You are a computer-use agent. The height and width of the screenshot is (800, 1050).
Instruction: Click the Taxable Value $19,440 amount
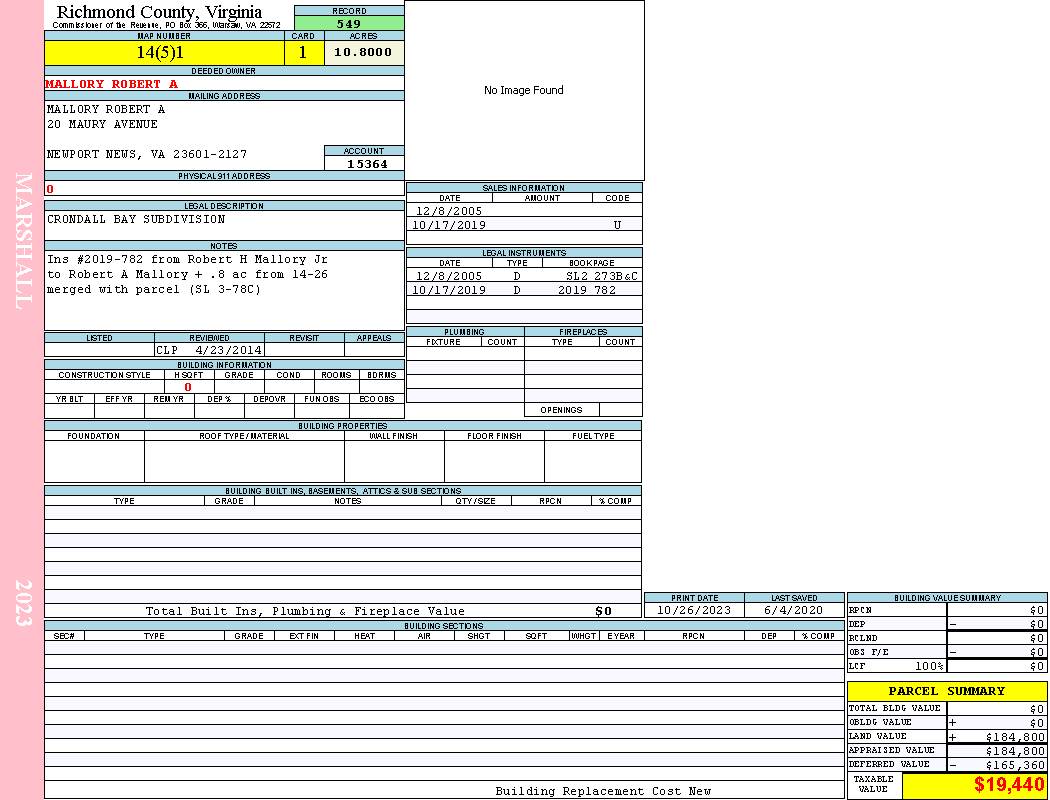(1008, 785)
